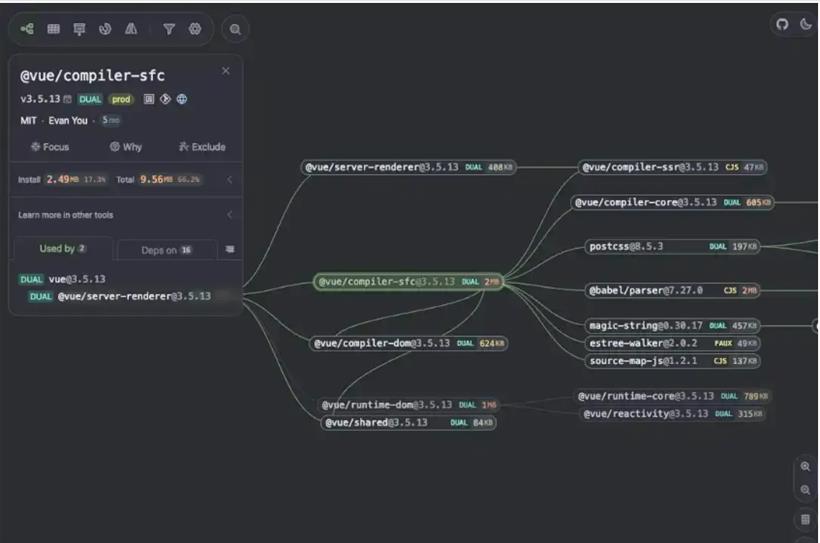Image resolution: width=820 pixels, height=543 pixels.
Task: Expand the Install/Total size row chevron
Action: pos(229,179)
